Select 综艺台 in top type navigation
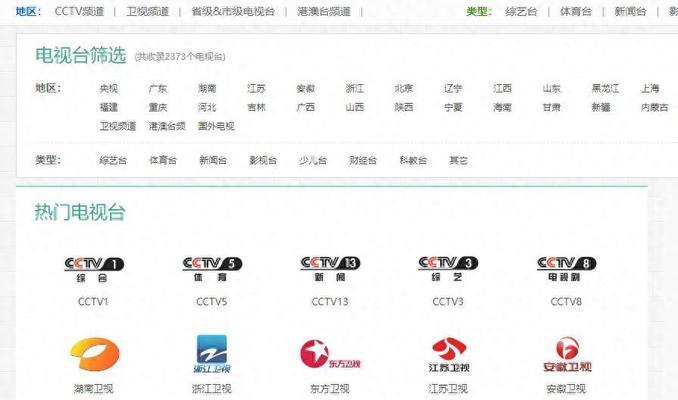Image resolution: width=678 pixels, height=400 pixels. click(521, 11)
